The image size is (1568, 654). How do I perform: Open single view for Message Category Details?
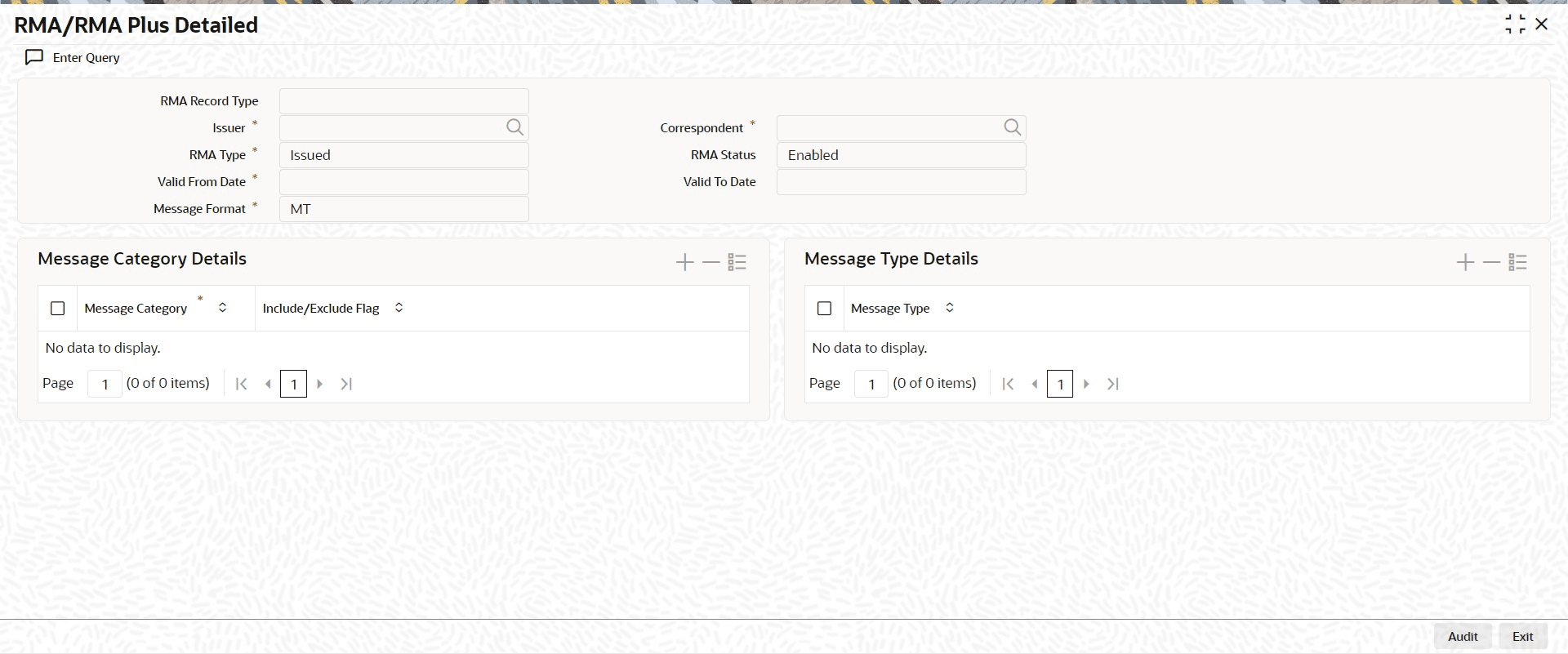tap(737, 262)
